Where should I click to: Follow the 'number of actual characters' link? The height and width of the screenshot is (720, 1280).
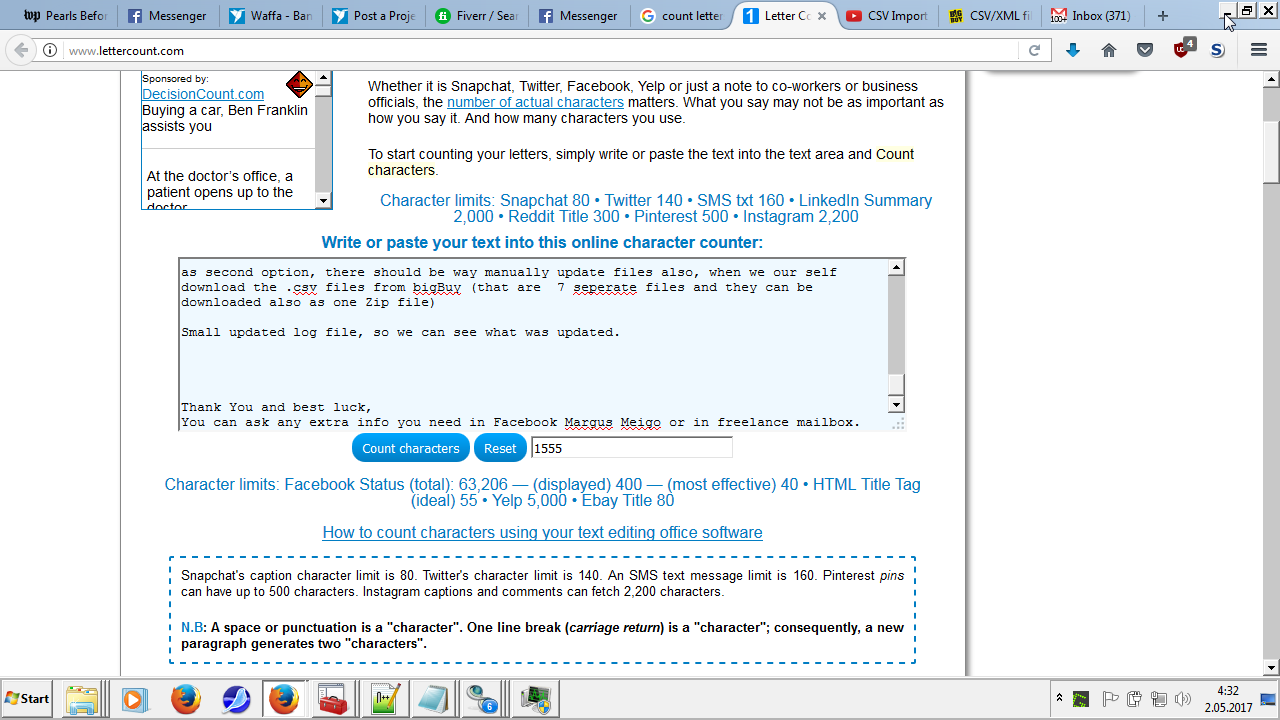(x=535, y=102)
